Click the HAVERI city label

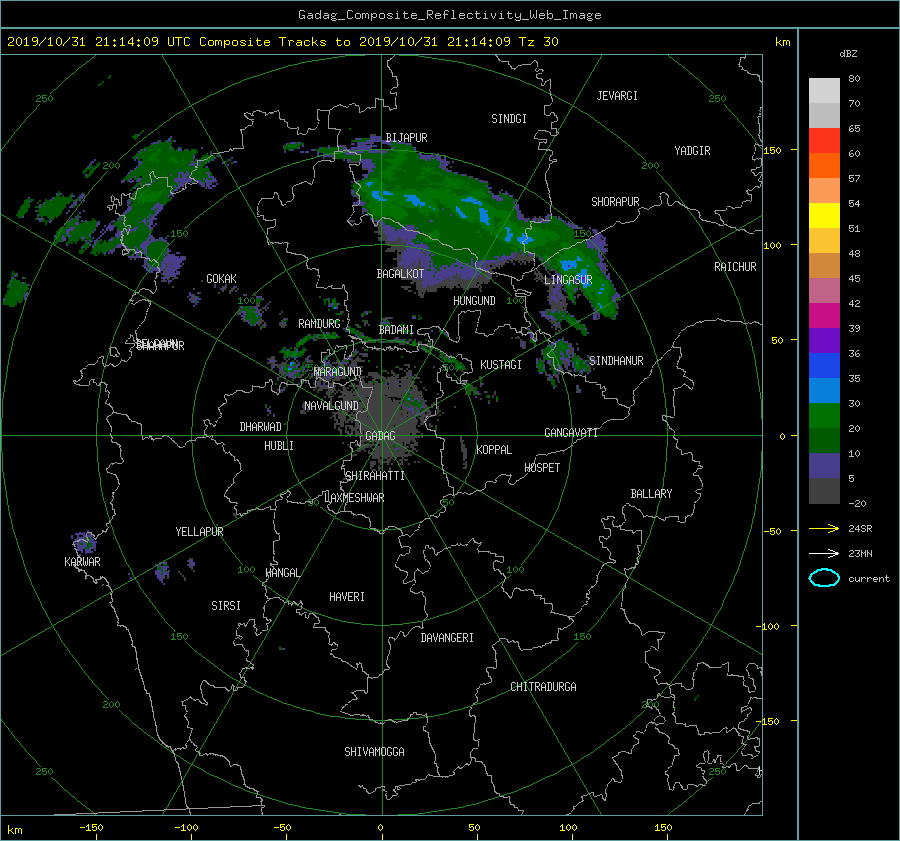pyautogui.click(x=347, y=597)
